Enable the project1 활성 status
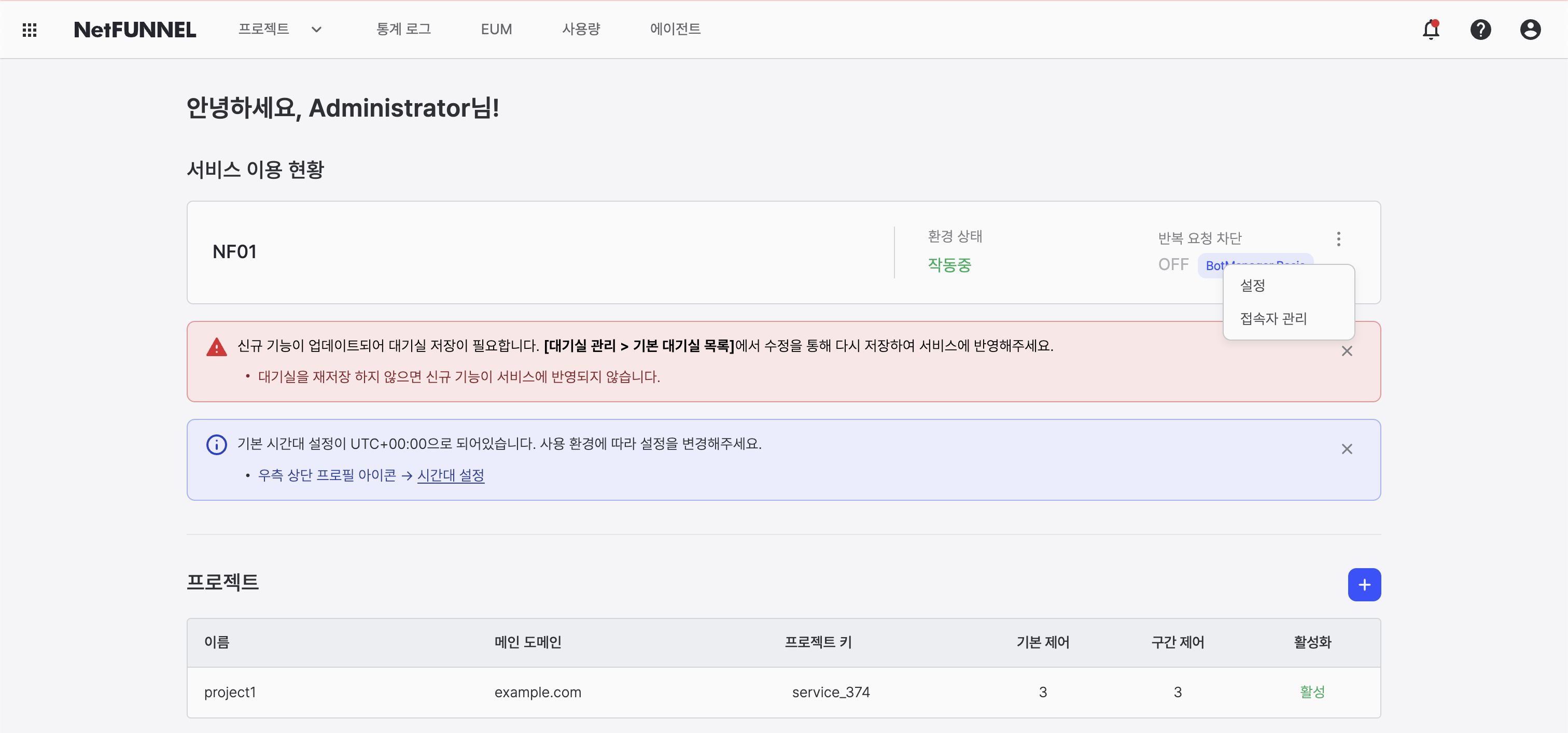This screenshot has height=733, width=1568. click(1312, 692)
